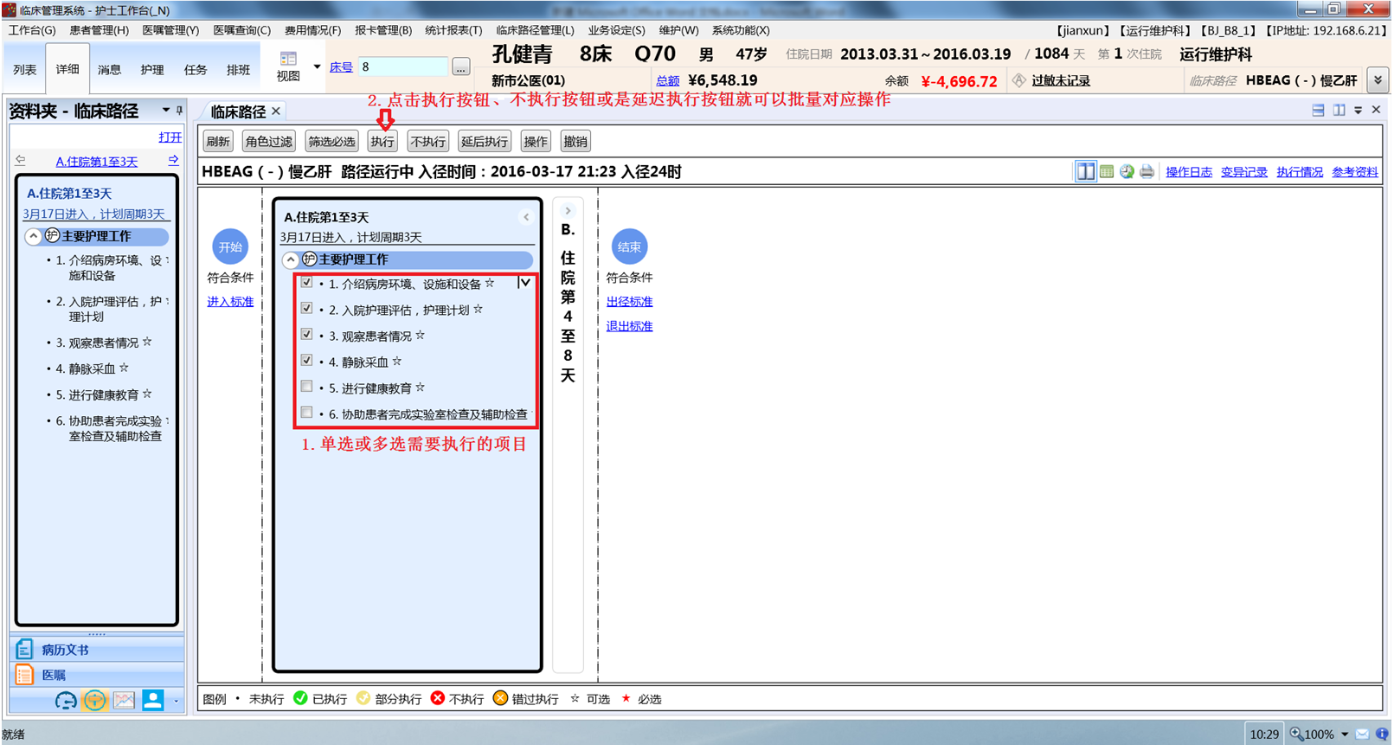
Task: Click the 医嘱 orders icon
Action: [25, 675]
